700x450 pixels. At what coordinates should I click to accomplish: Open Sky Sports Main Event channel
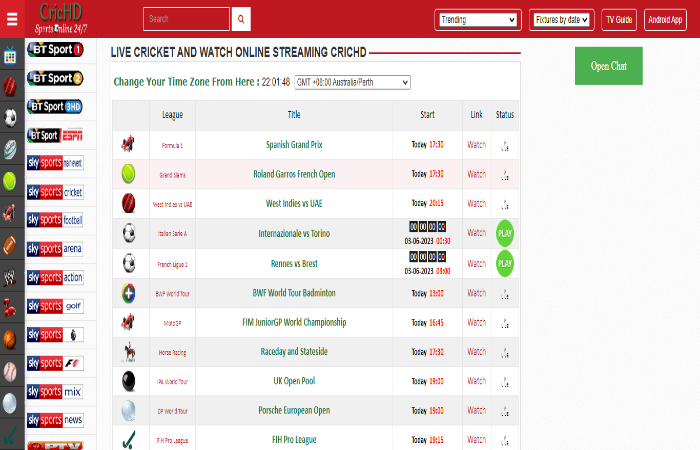pyautogui.click(x=55, y=163)
